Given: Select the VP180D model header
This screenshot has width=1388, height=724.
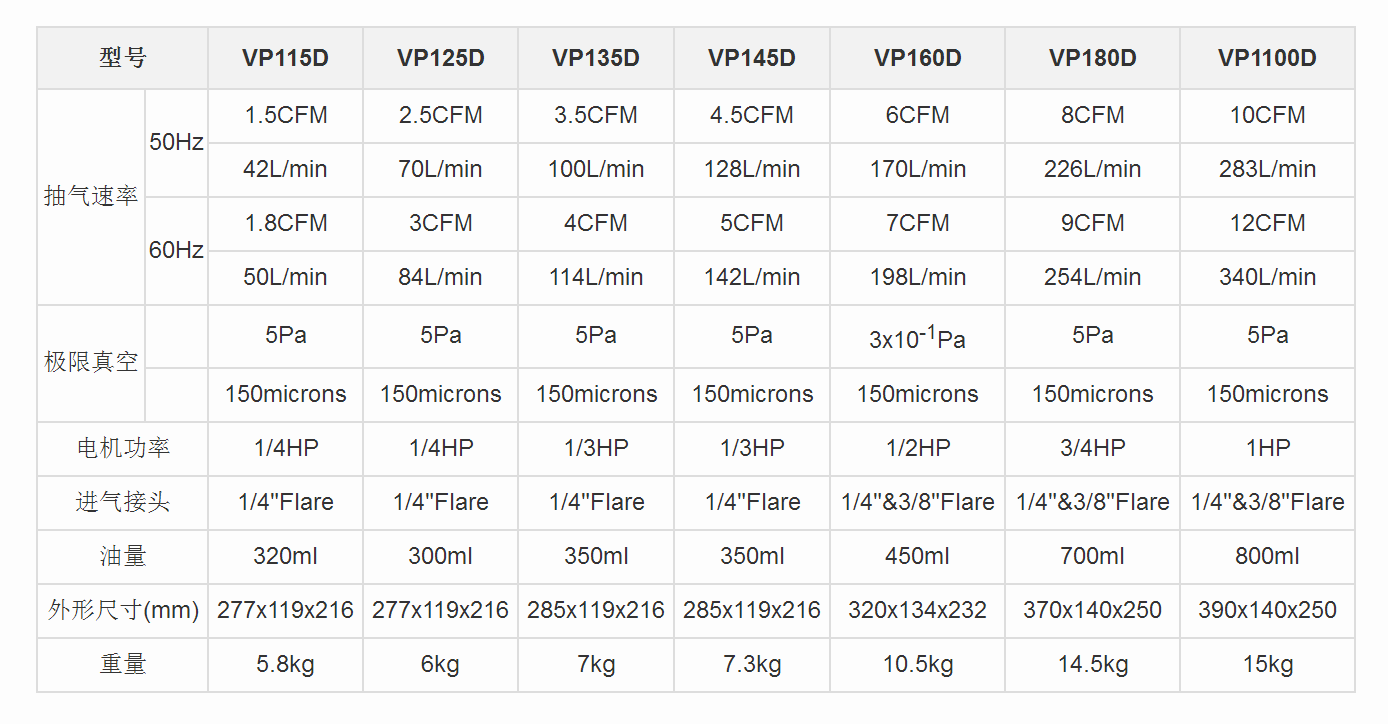Looking at the screenshot, I should 1092,58.
